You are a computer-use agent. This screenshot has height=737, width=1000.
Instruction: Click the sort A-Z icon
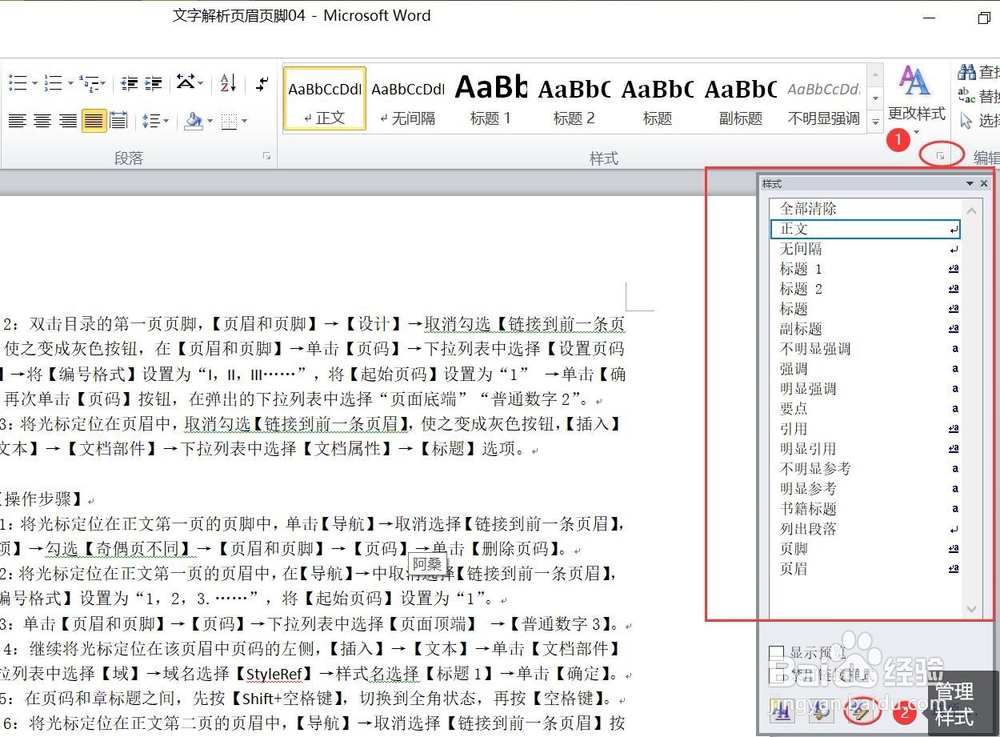(228, 83)
